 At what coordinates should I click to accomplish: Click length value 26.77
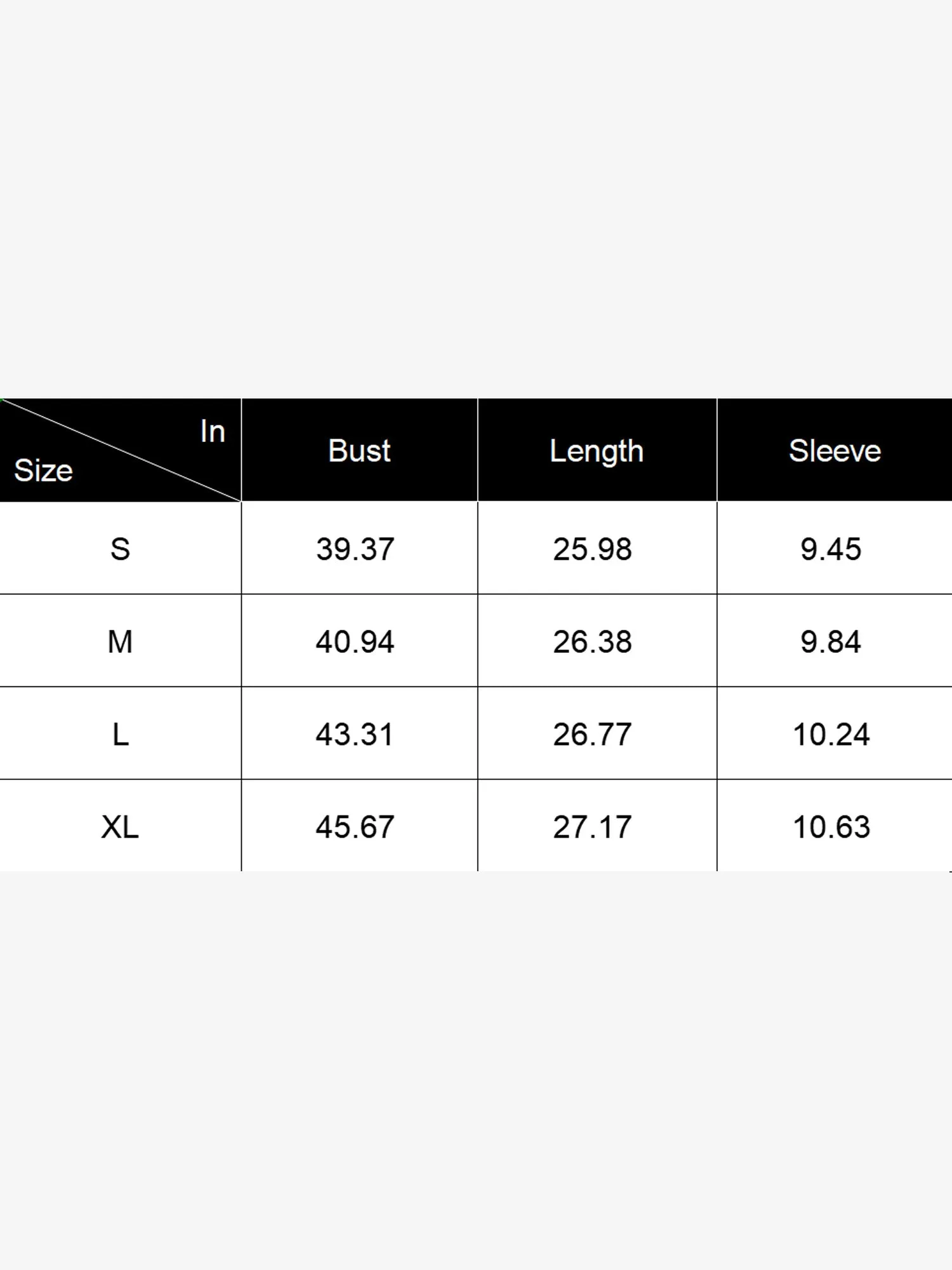click(592, 735)
